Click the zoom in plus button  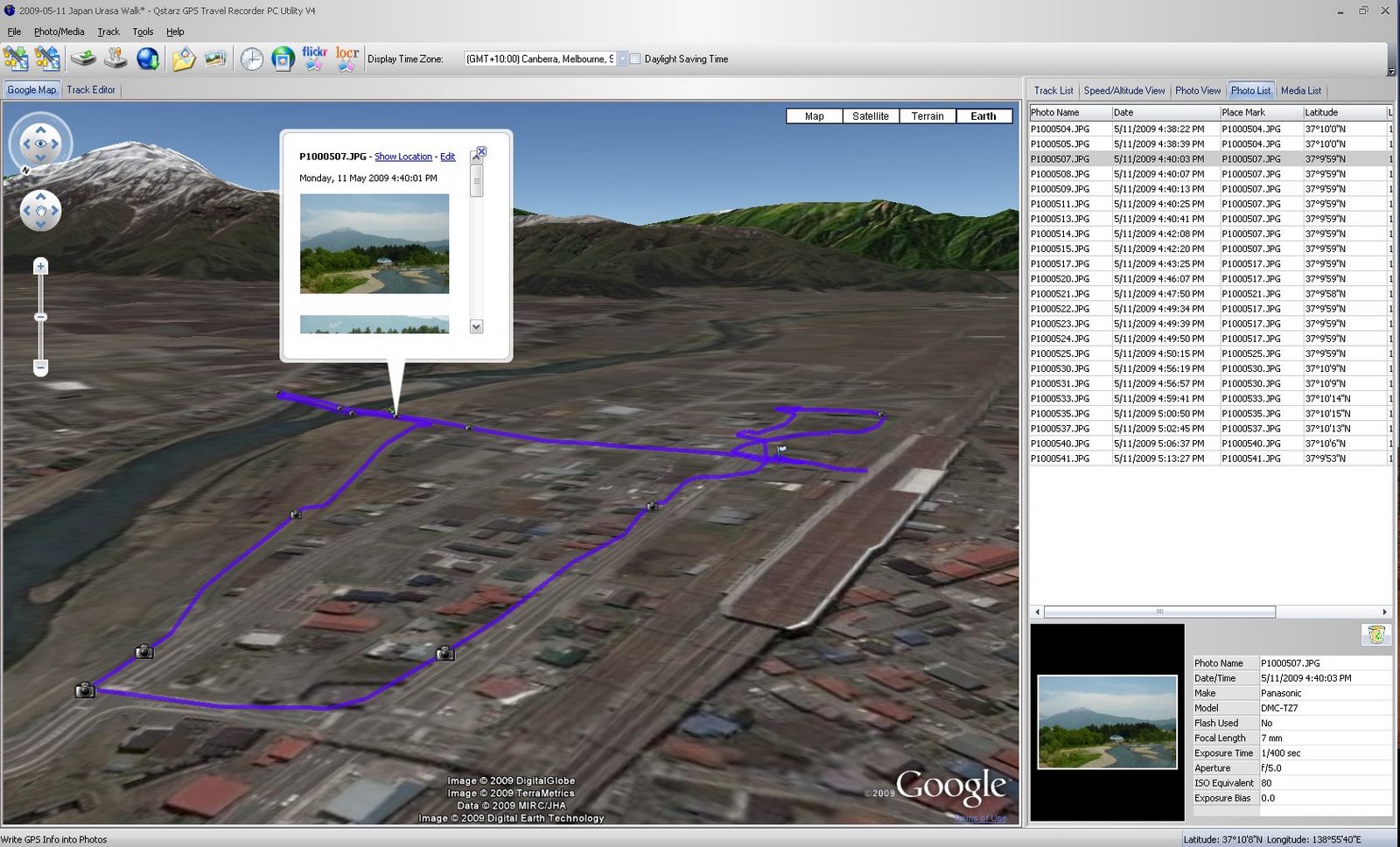[x=40, y=266]
